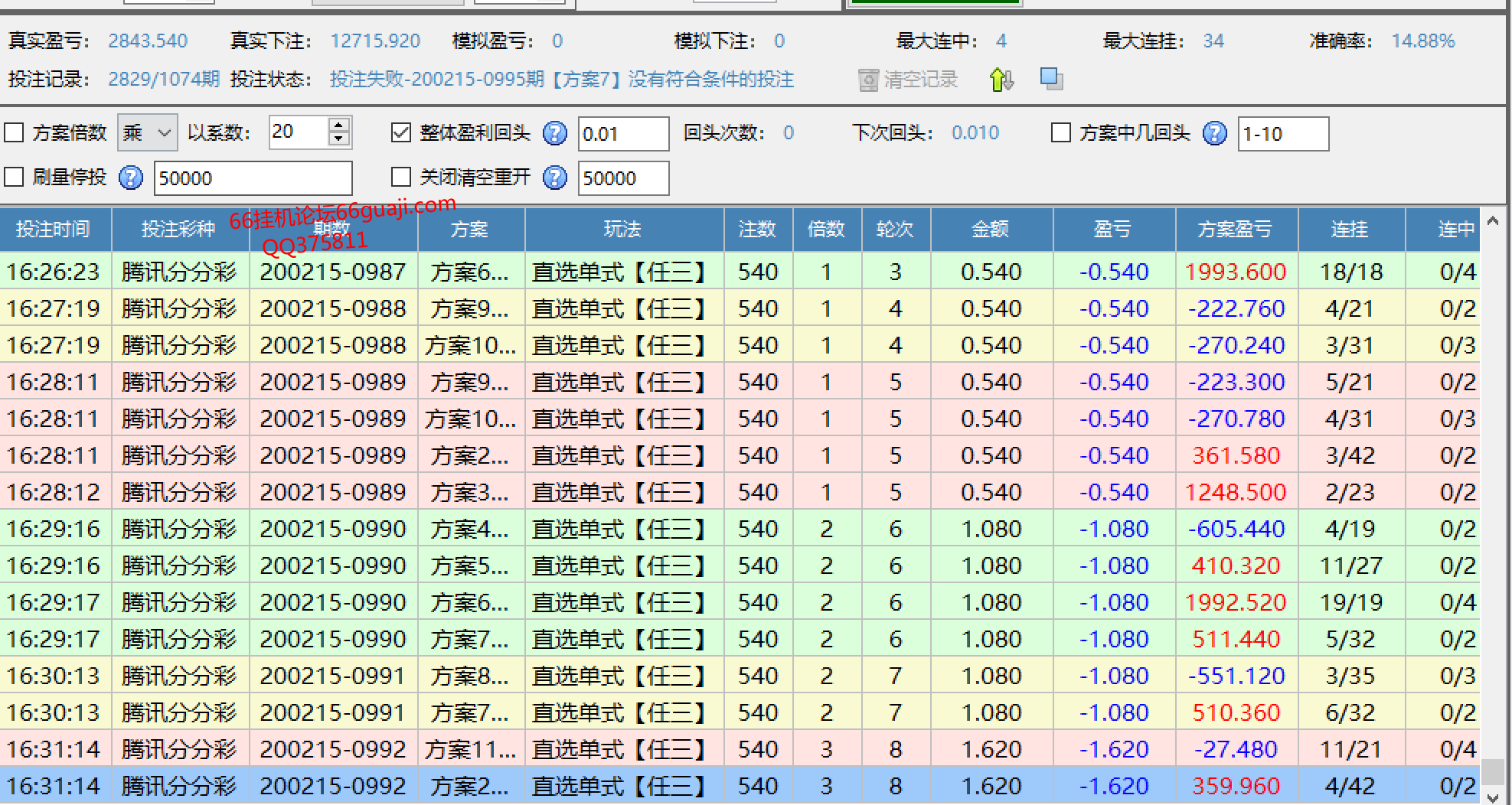Viewport: 1512px width, 805px height.
Task: Click the 511.440 plan profit cell
Action: (1236, 639)
